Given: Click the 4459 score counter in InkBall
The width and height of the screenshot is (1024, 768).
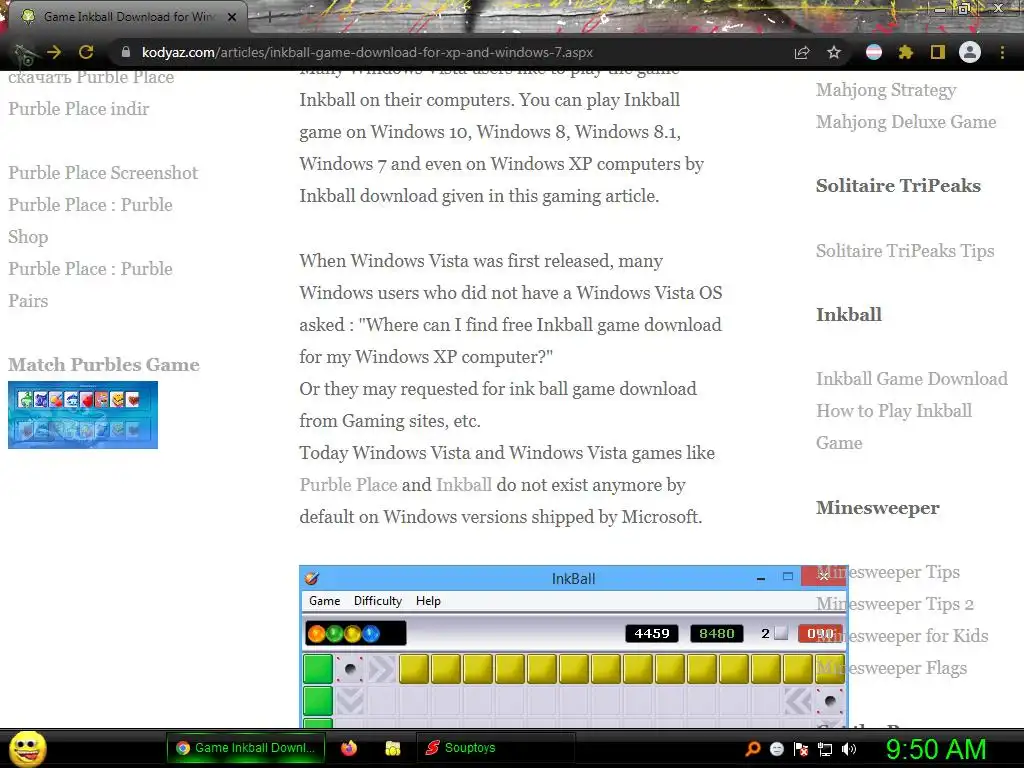Looking at the screenshot, I should coord(651,633).
